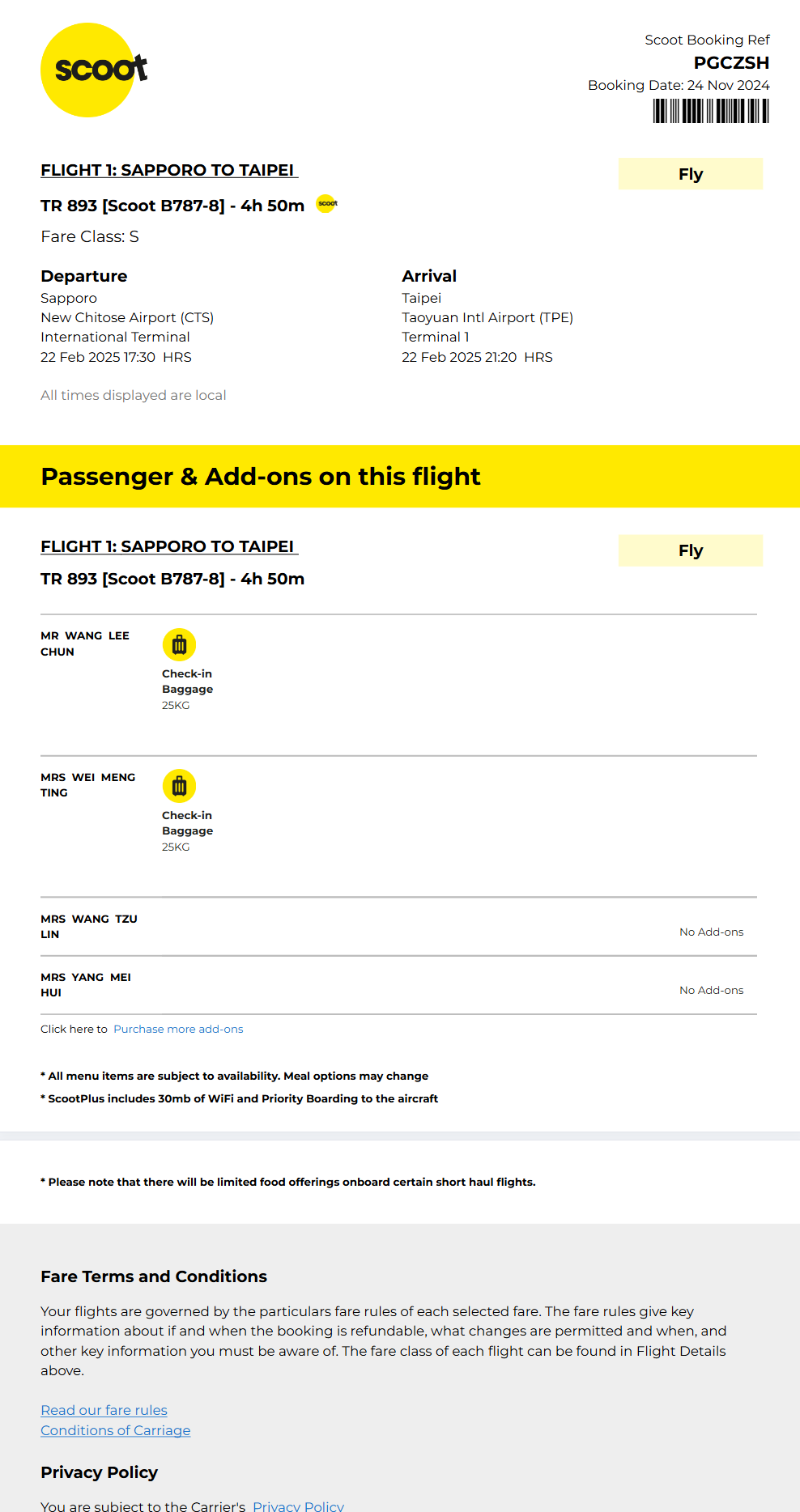Open the Purchase more add-ons link
The width and height of the screenshot is (800, 1512).
point(178,1030)
